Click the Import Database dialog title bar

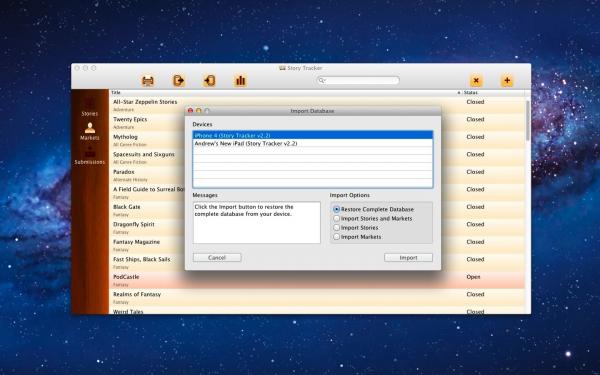(313, 111)
